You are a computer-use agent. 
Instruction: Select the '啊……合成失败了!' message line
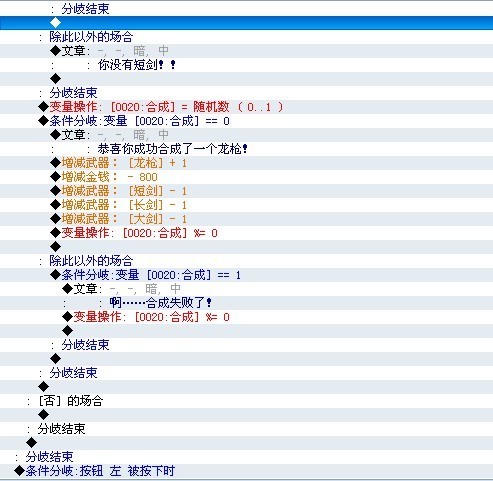pos(246,303)
